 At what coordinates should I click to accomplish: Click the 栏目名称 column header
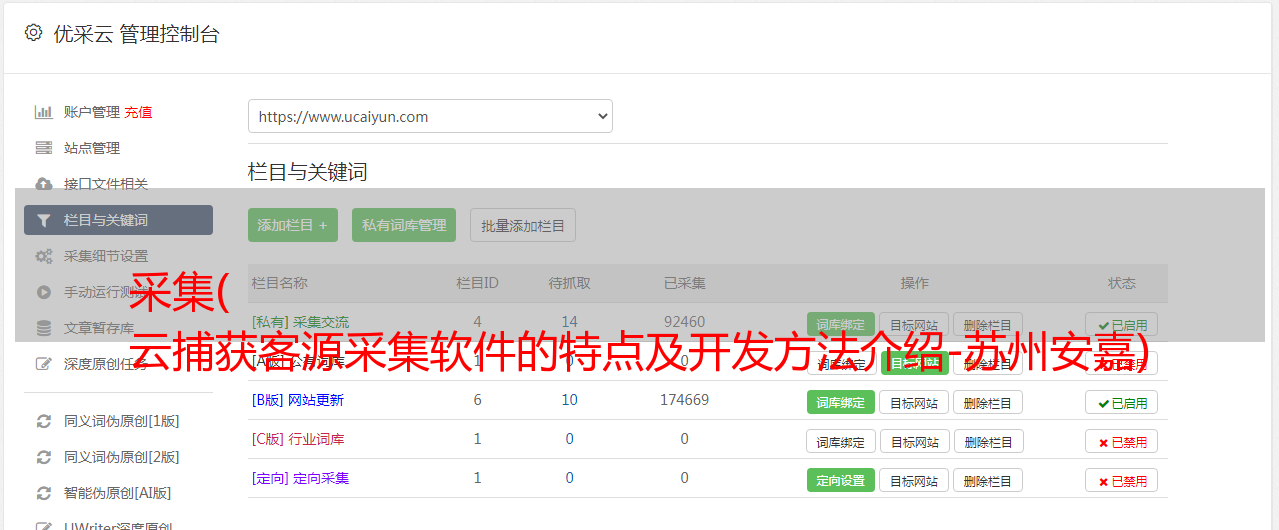pyautogui.click(x=279, y=283)
